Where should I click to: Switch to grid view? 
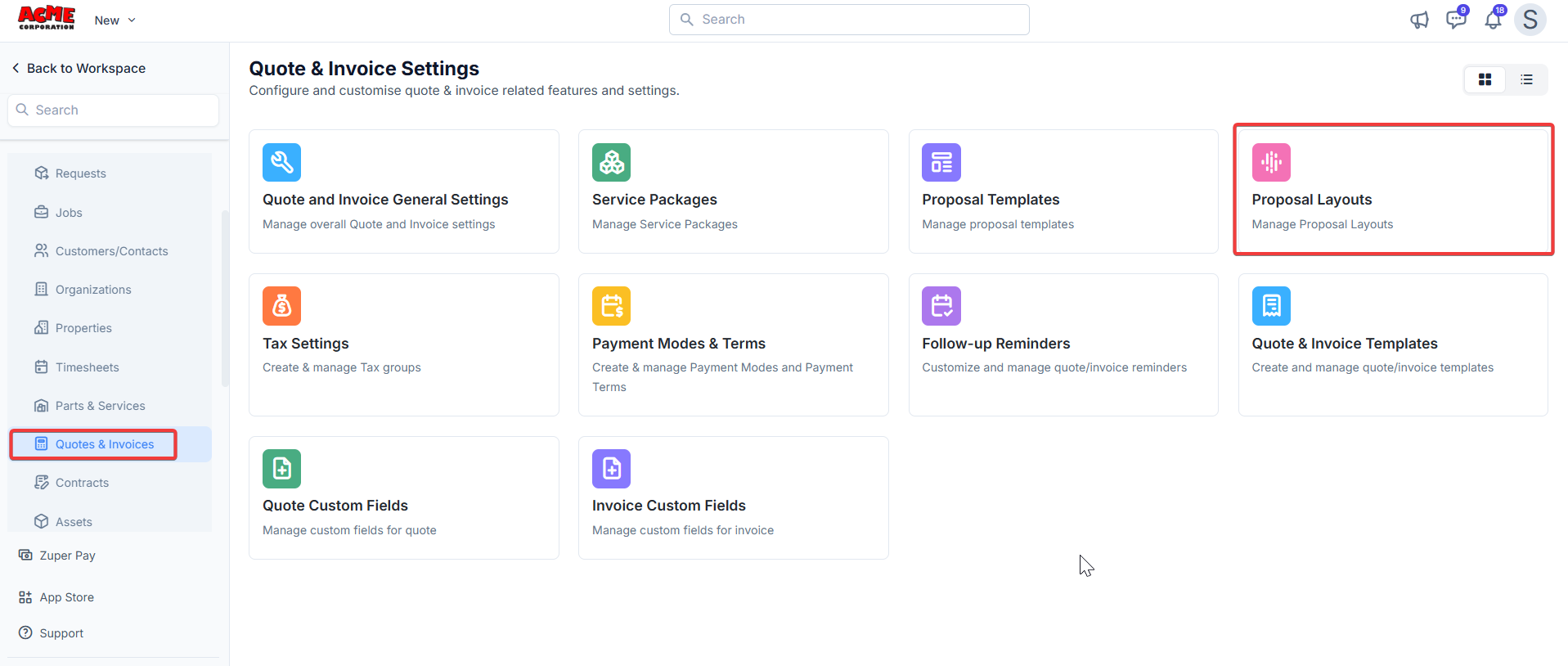click(x=1485, y=79)
